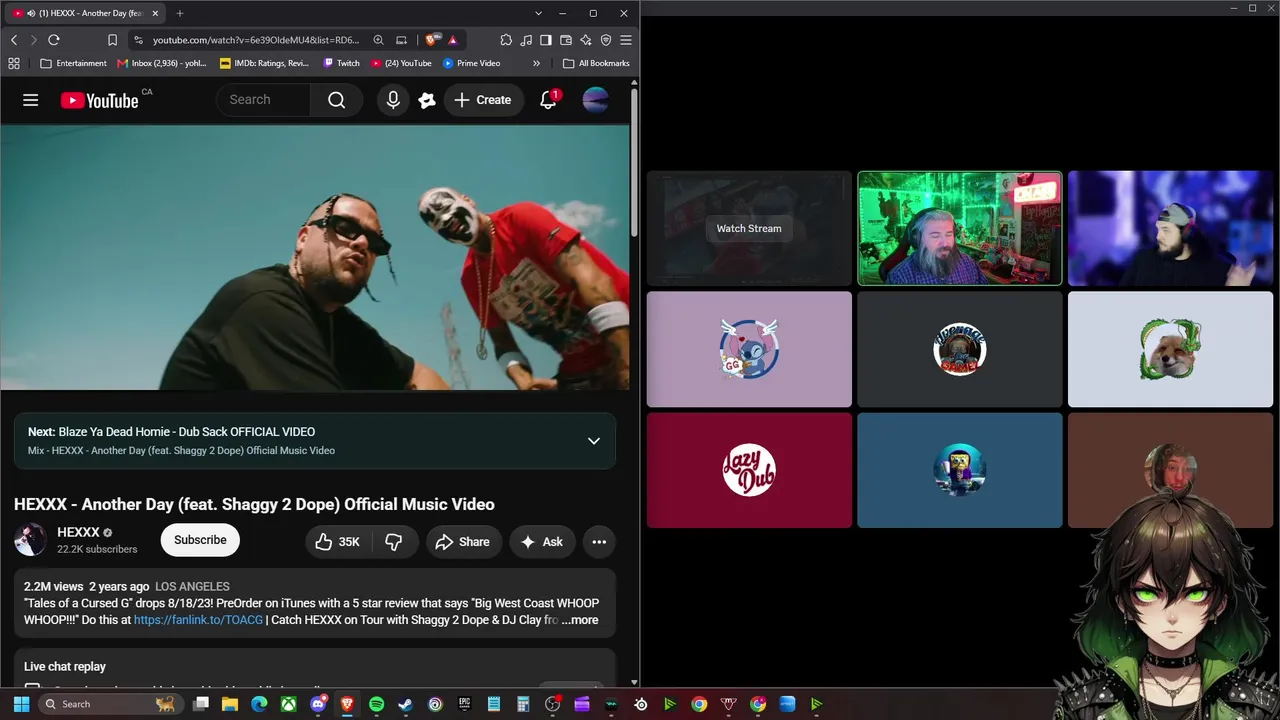Open YouTube notifications bell
1280x720 pixels.
click(x=548, y=100)
